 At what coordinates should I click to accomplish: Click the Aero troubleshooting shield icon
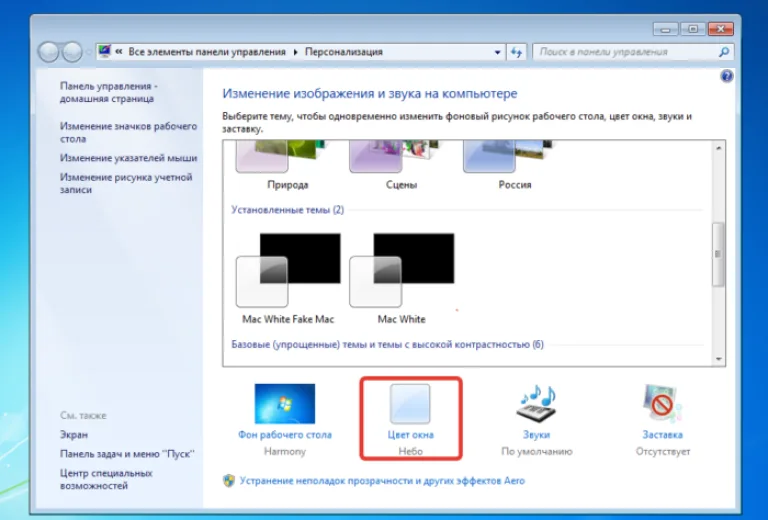click(x=229, y=481)
